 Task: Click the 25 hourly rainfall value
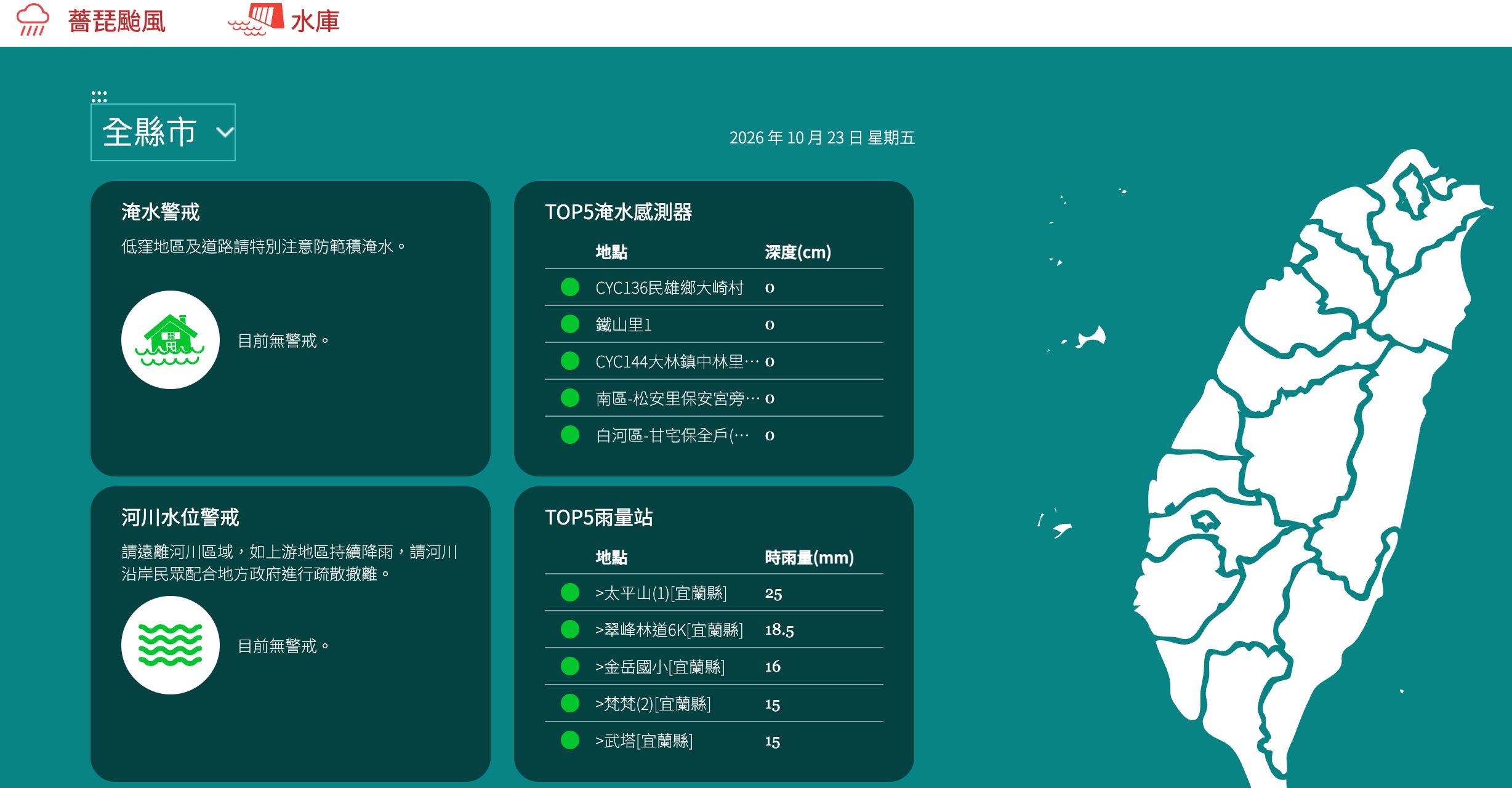click(773, 593)
